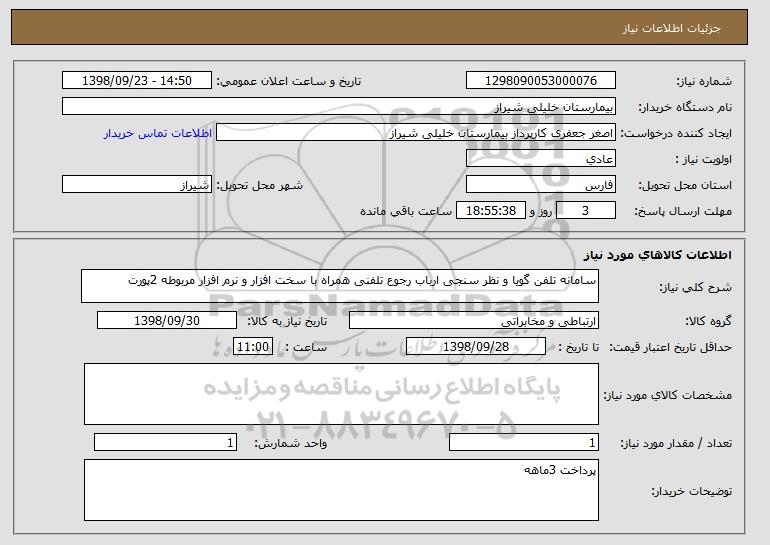Click the buyer notes area پرداخت 3ماهه
The width and height of the screenshot is (770, 545).
coord(341,490)
